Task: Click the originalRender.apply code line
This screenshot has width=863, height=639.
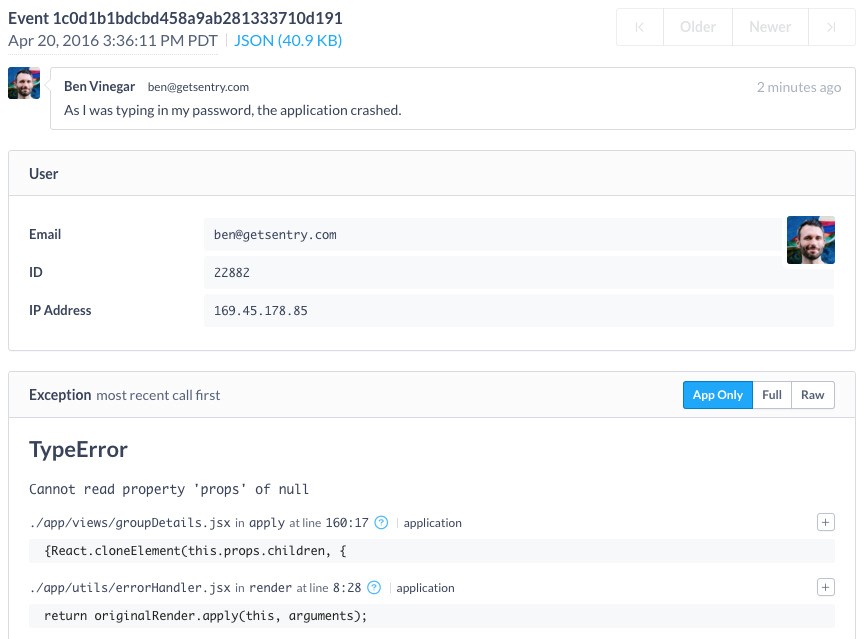Action: pyautogui.click(x=205, y=616)
